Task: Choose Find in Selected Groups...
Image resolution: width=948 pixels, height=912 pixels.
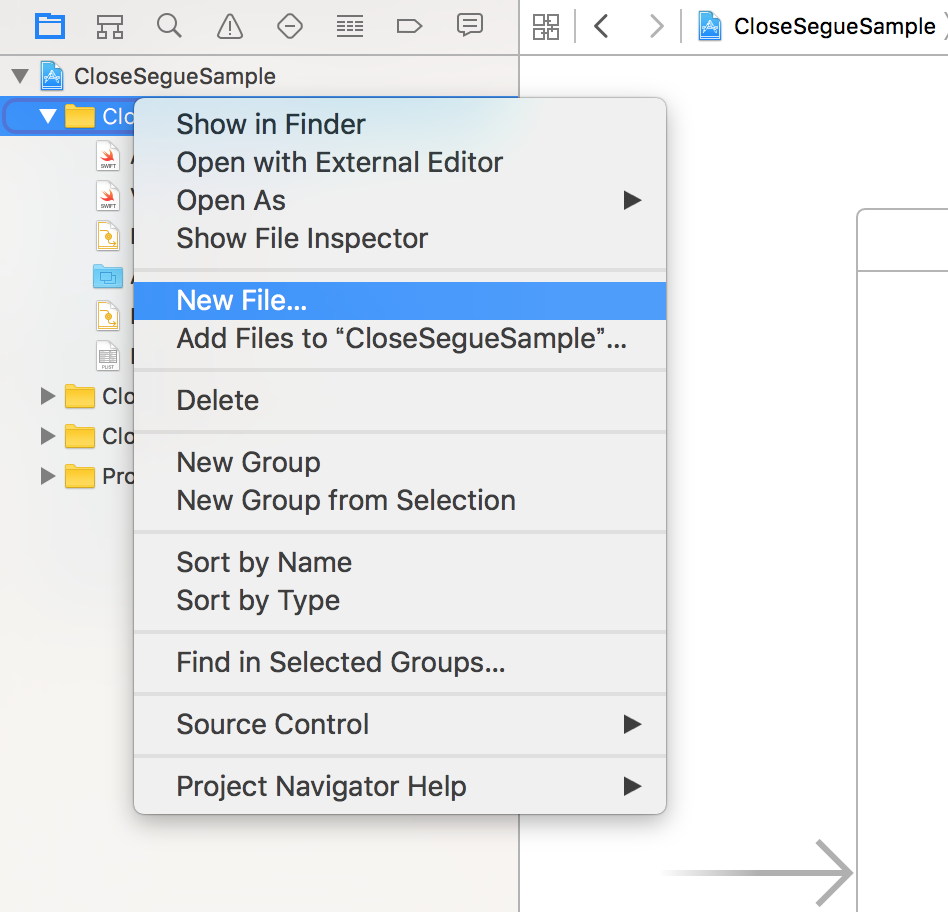Action: pos(400,662)
